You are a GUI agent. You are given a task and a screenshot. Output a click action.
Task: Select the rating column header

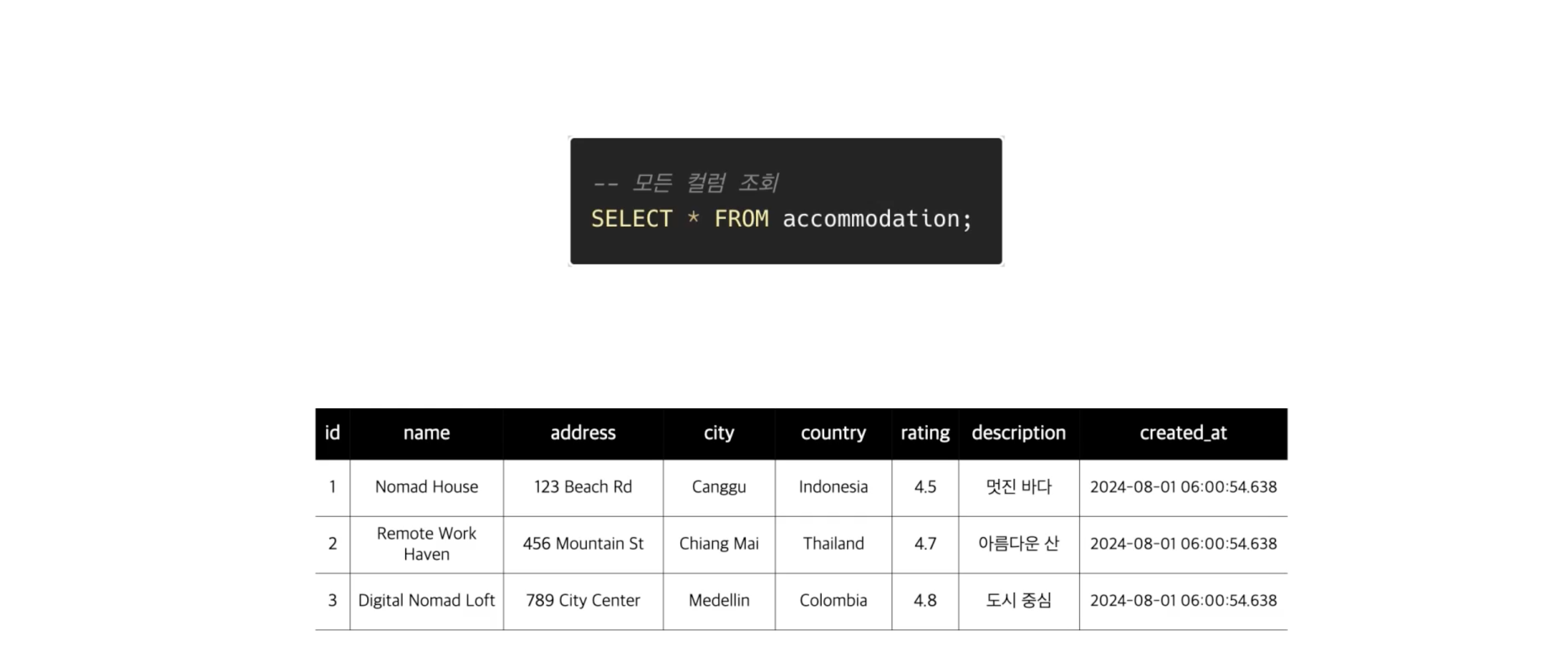[925, 433]
